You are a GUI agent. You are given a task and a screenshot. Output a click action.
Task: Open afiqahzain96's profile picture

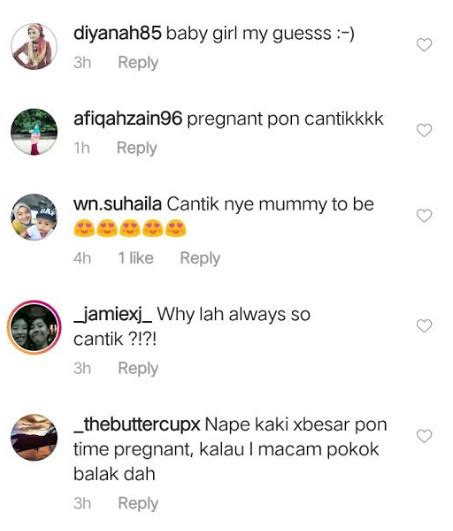pos(34,132)
